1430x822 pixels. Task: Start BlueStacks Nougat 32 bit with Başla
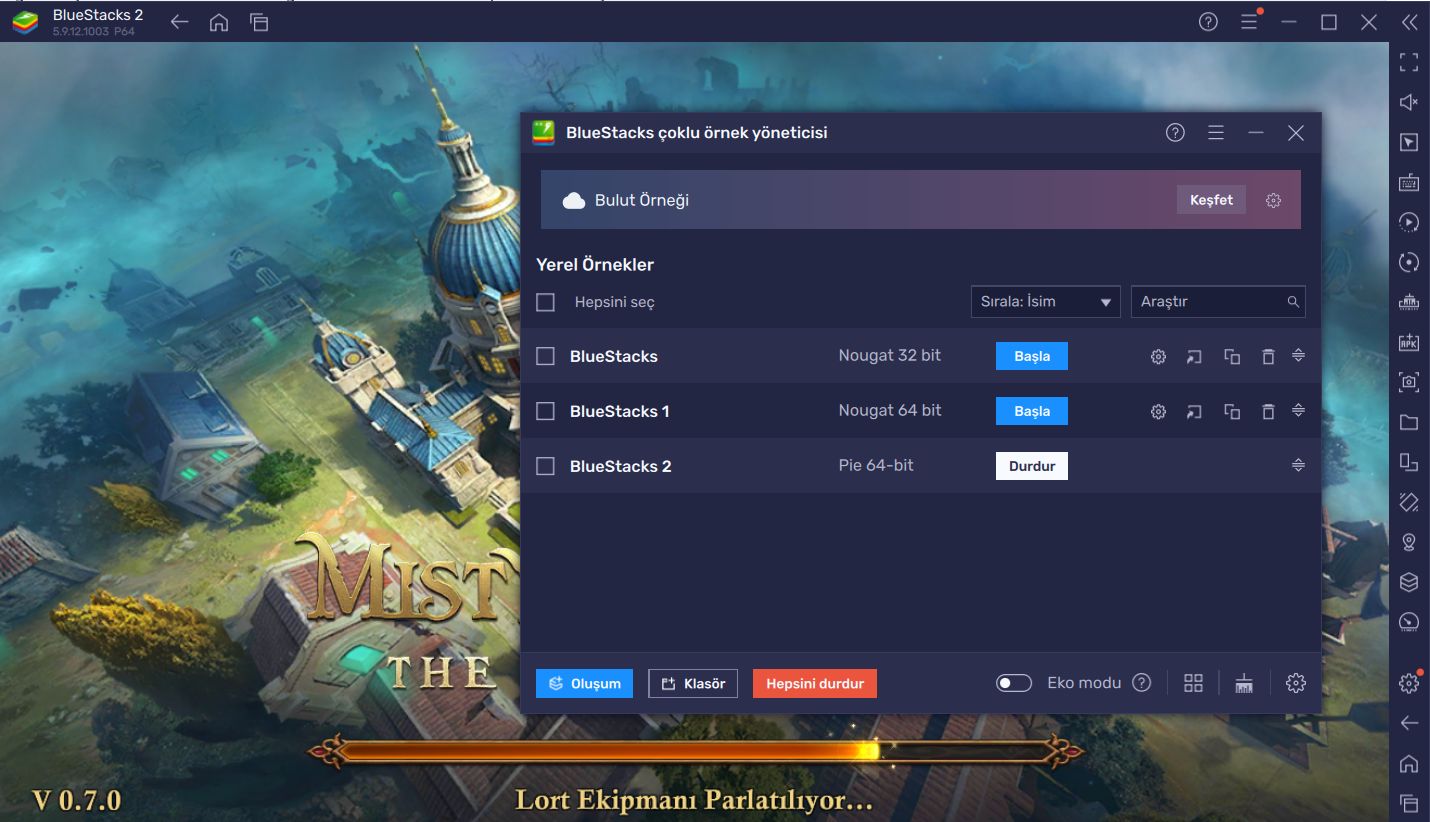1032,356
